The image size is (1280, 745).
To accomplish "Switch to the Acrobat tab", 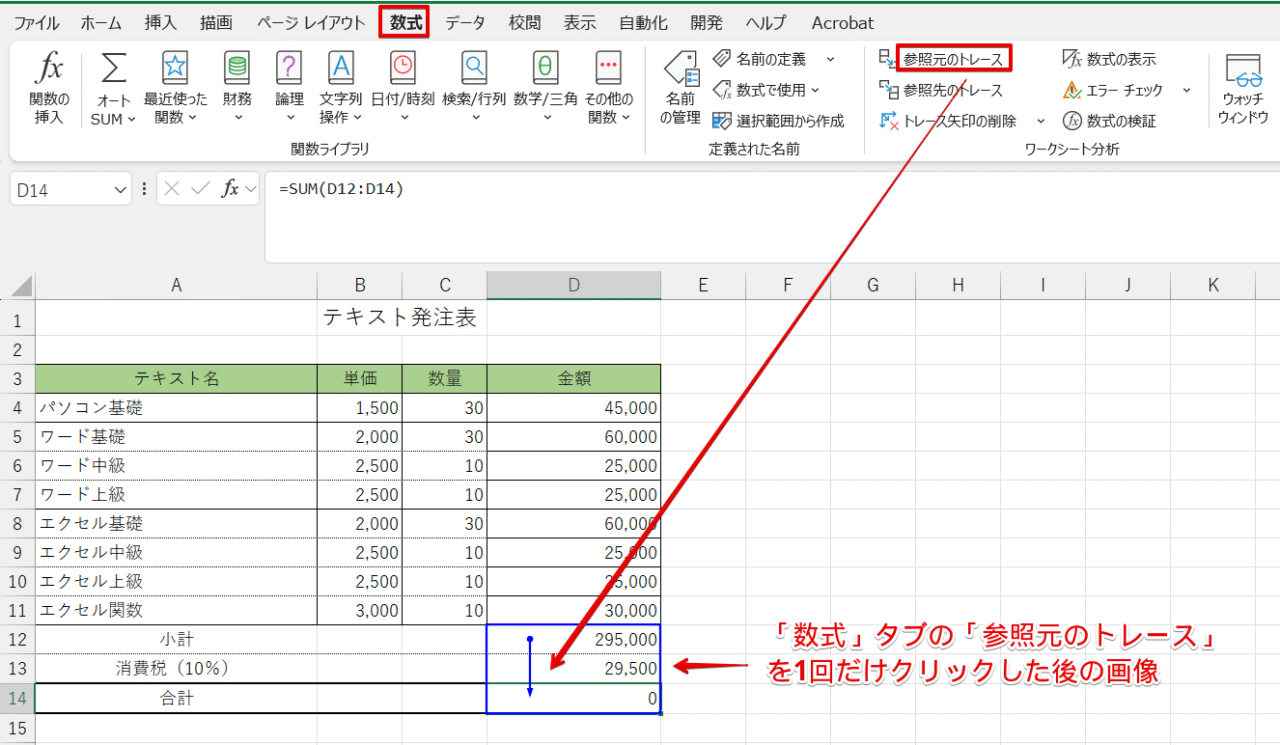I will click(842, 22).
